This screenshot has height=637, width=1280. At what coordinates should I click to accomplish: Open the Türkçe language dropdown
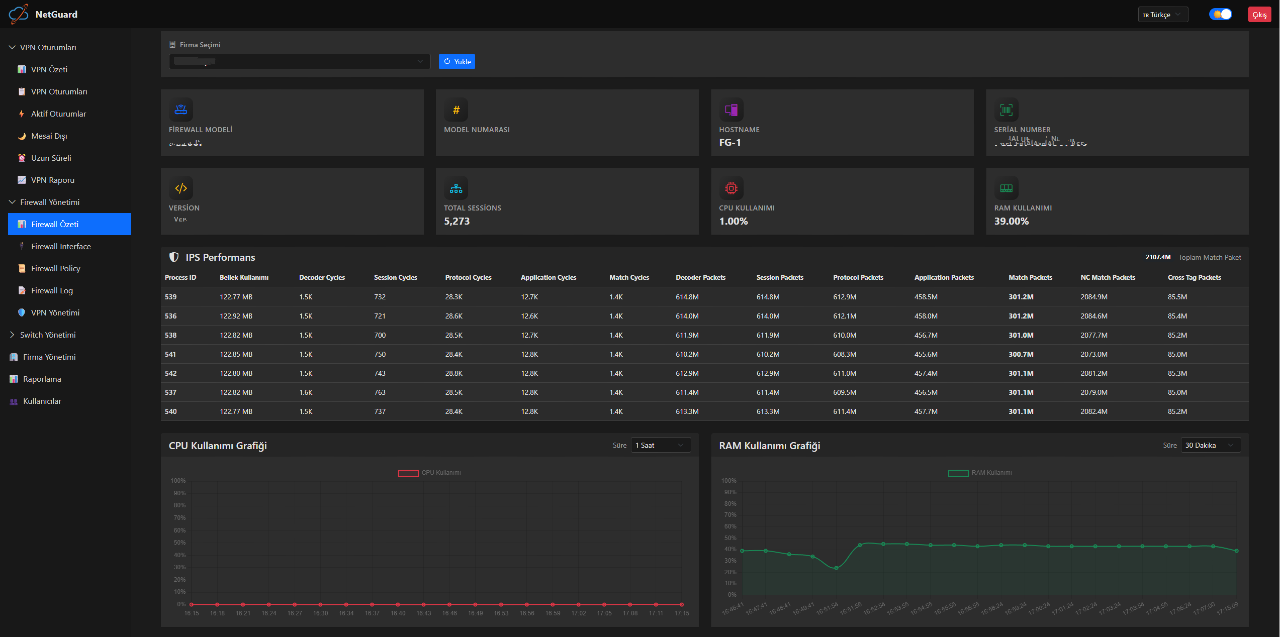click(1163, 14)
